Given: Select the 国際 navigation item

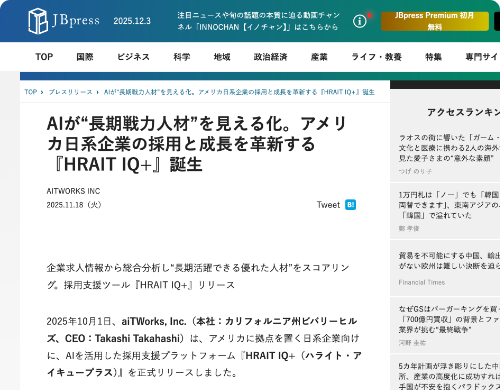Looking at the screenshot, I should coord(85,57).
